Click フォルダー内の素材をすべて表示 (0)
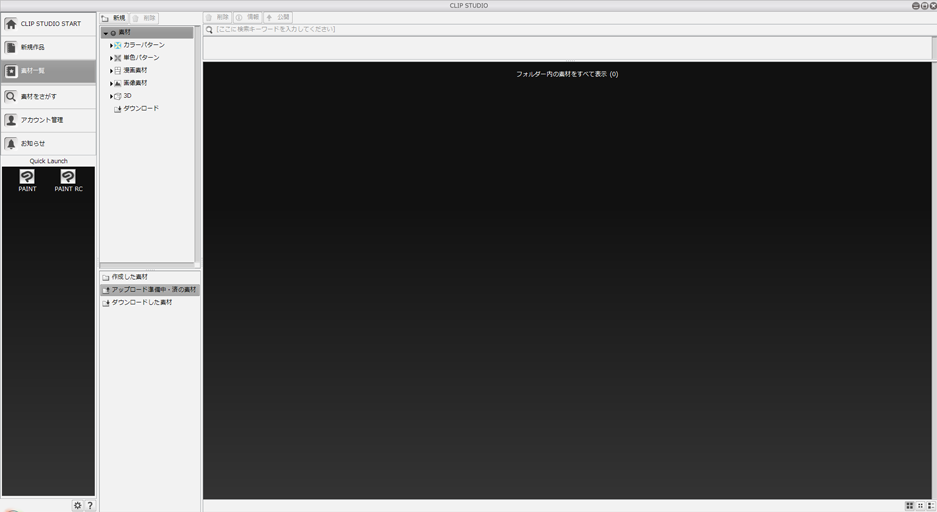 click(567, 74)
